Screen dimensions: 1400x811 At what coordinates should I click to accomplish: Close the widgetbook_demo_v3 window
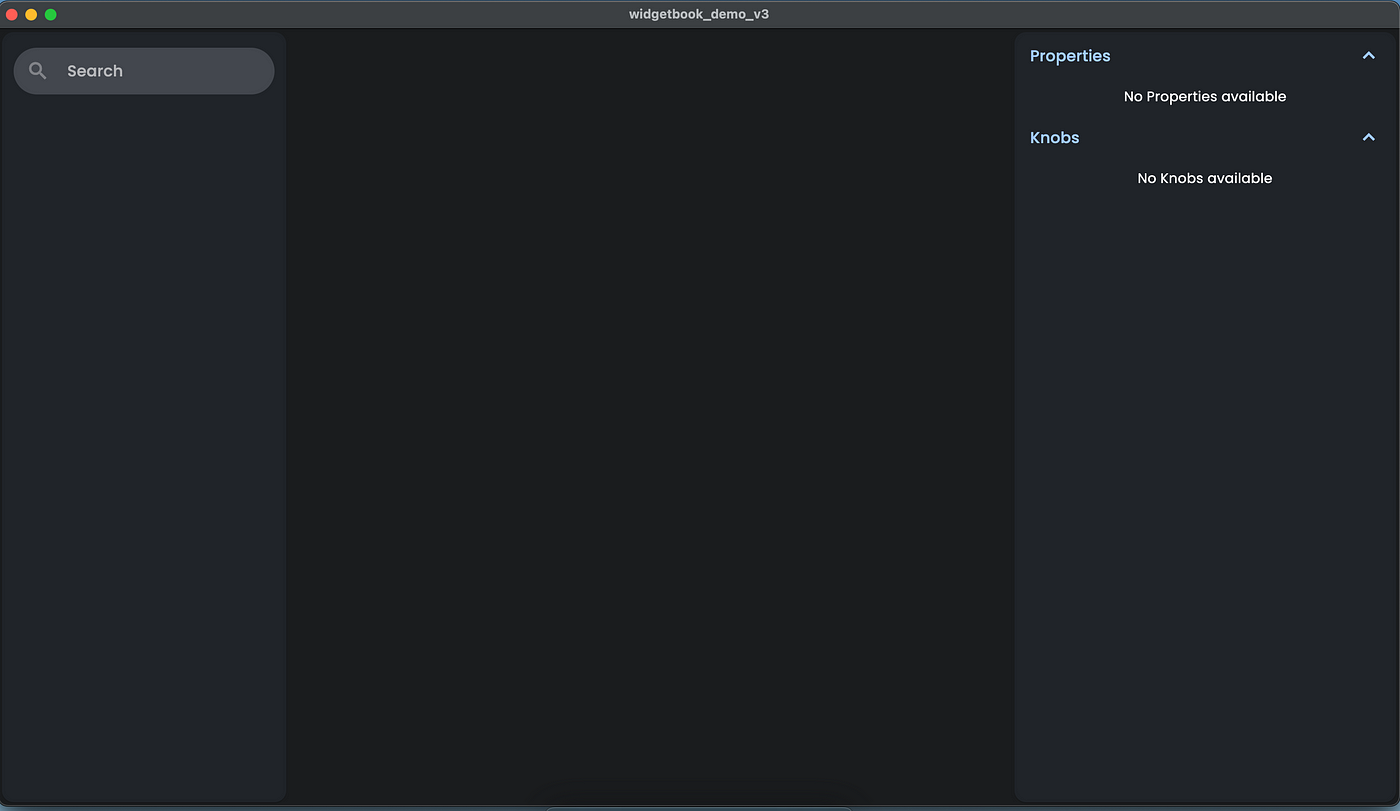12,14
